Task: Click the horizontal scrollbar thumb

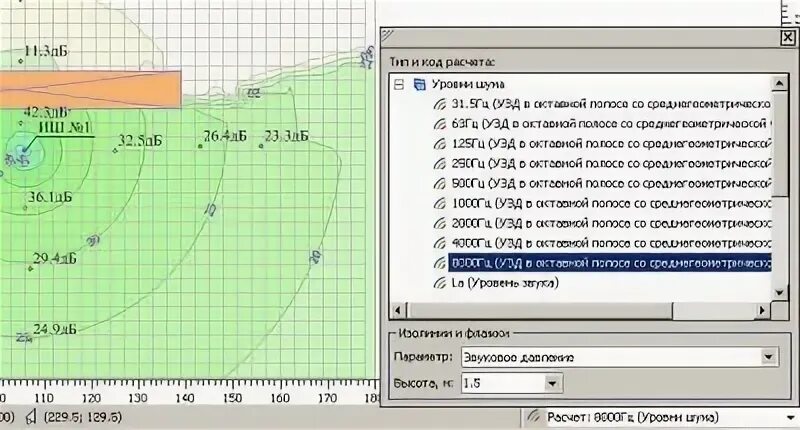Action: coord(540,310)
